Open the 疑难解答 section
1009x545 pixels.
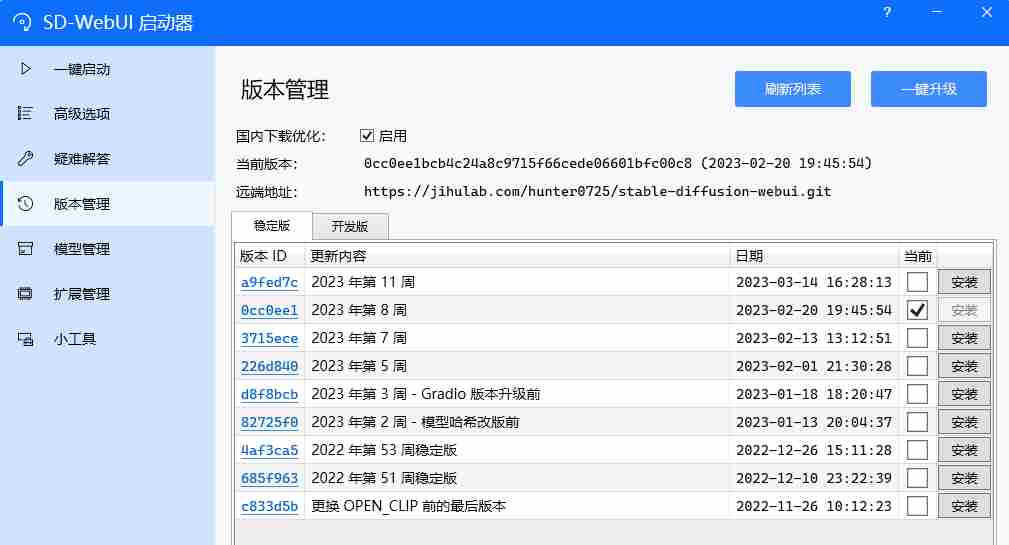pyautogui.click(x=108, y=158)
